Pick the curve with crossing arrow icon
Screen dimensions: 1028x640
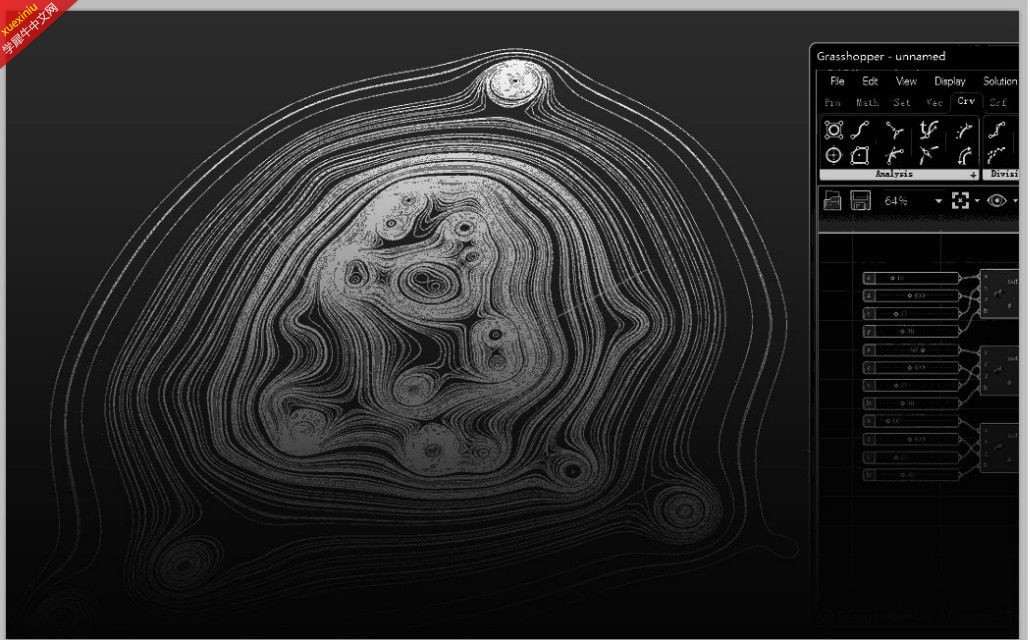click(894, 155)
